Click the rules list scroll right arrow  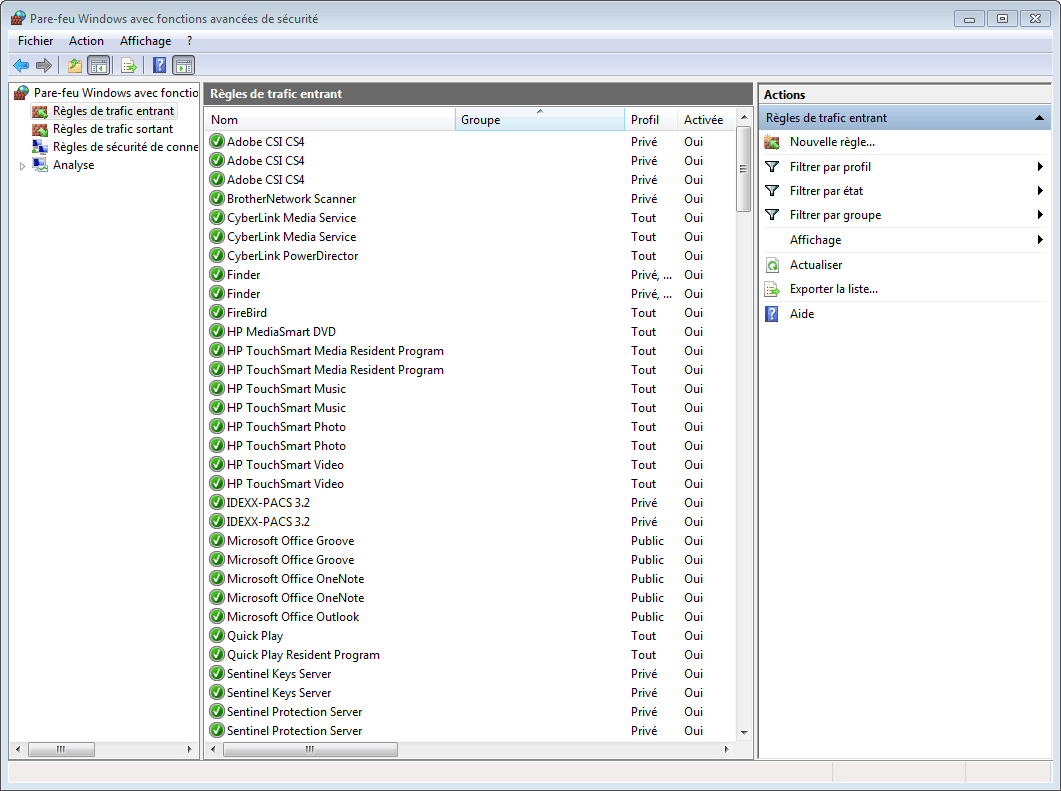click(x=727, y=749)
